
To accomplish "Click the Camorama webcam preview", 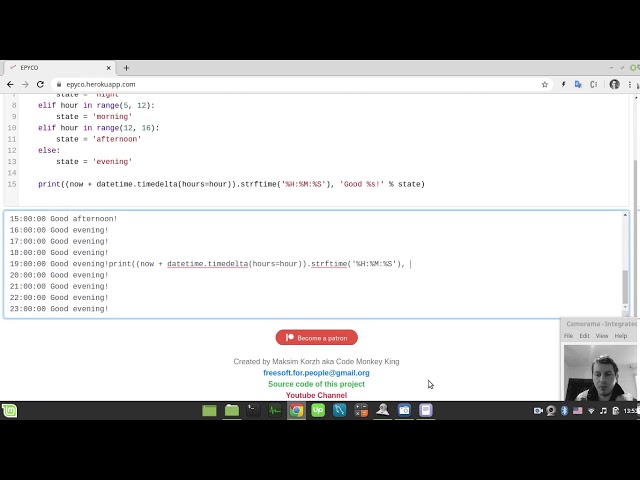I will tap(600, 373).
